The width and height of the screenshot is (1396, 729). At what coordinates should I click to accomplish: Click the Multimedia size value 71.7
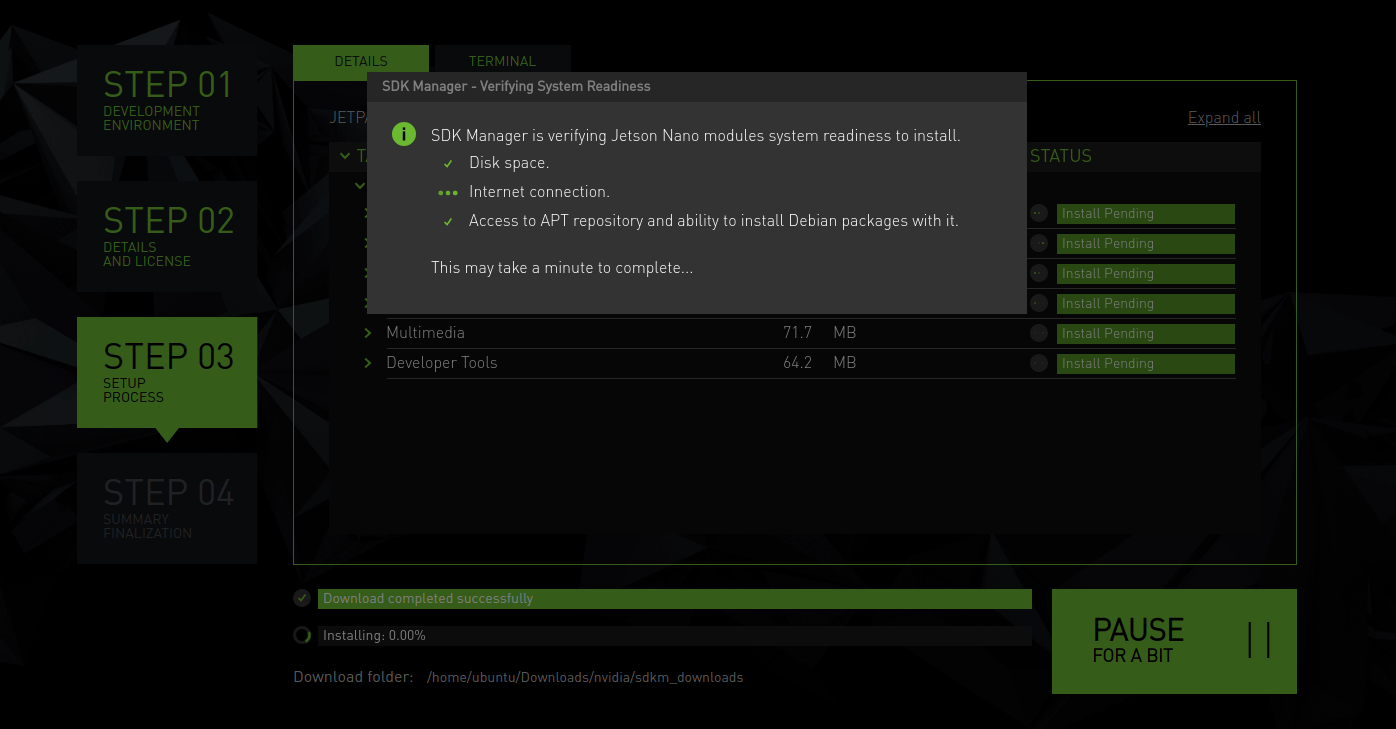tap(797, 333)
